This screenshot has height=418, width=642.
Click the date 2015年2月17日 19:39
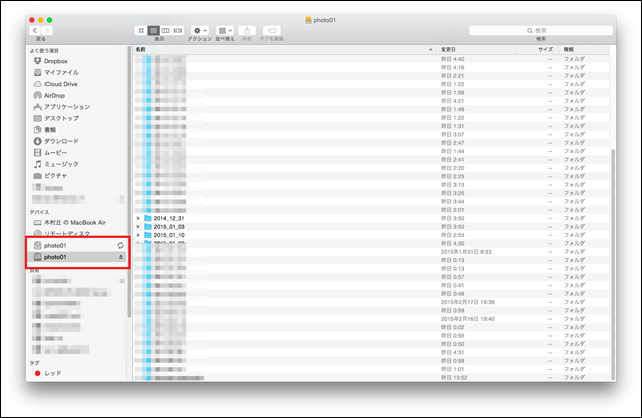point(468,302)
